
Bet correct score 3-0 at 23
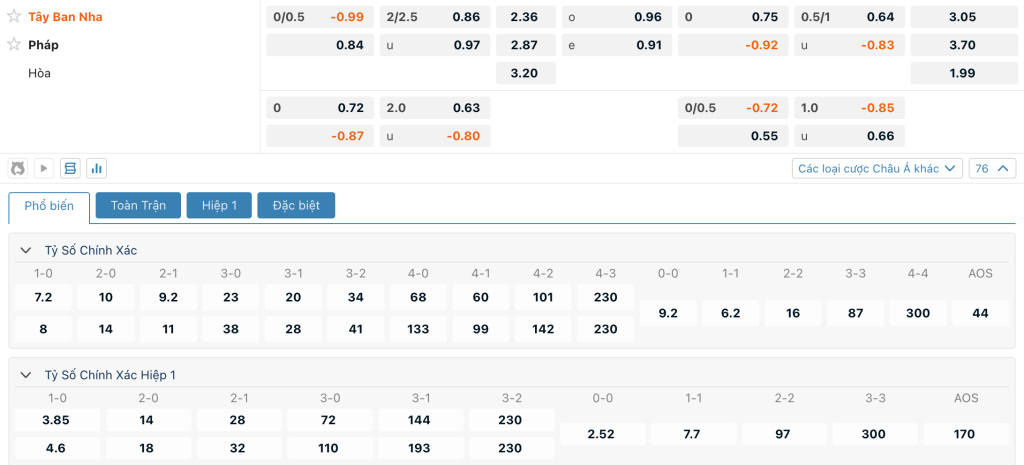pyautogui.click(x=231, y=297)
